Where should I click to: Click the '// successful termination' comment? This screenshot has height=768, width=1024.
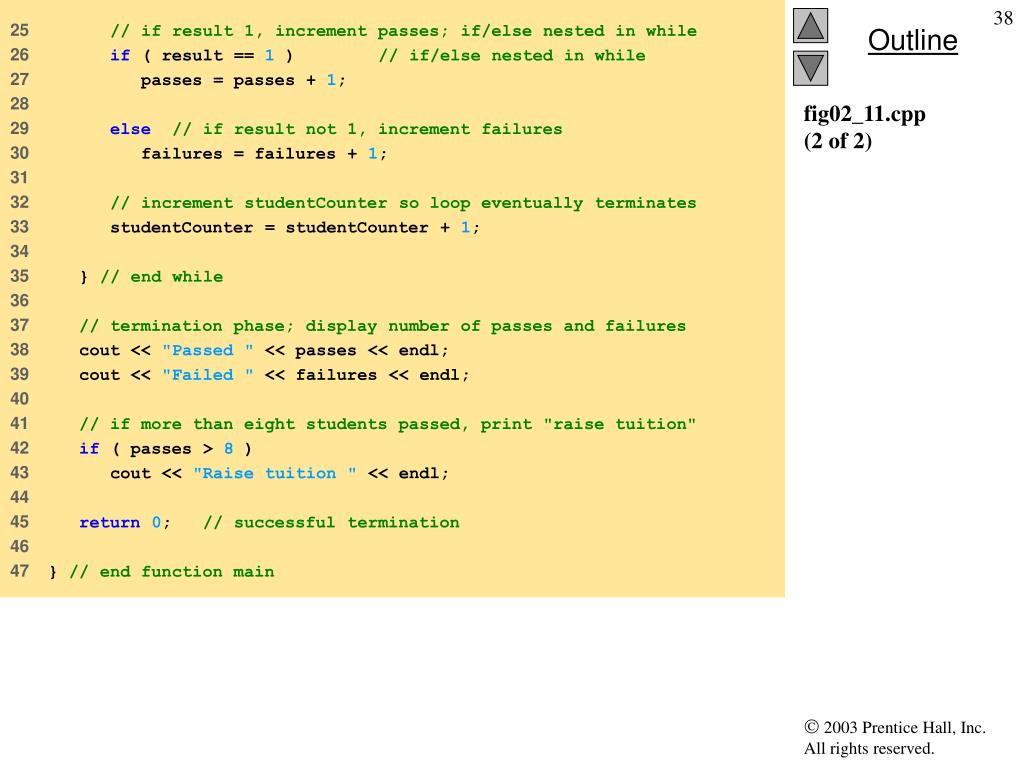[331, 523]
